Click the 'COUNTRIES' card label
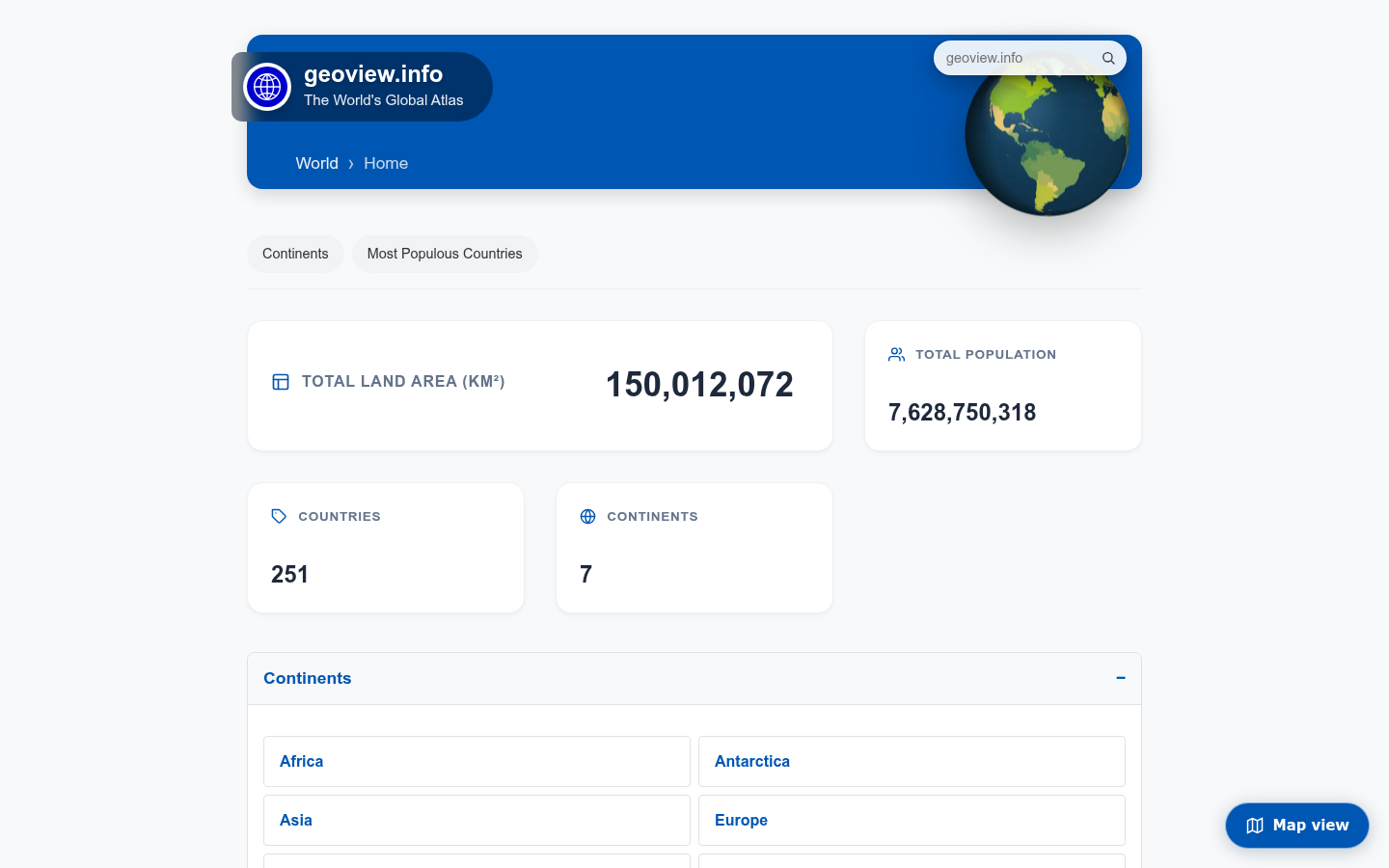1389x868 pixels. [340, 517]
